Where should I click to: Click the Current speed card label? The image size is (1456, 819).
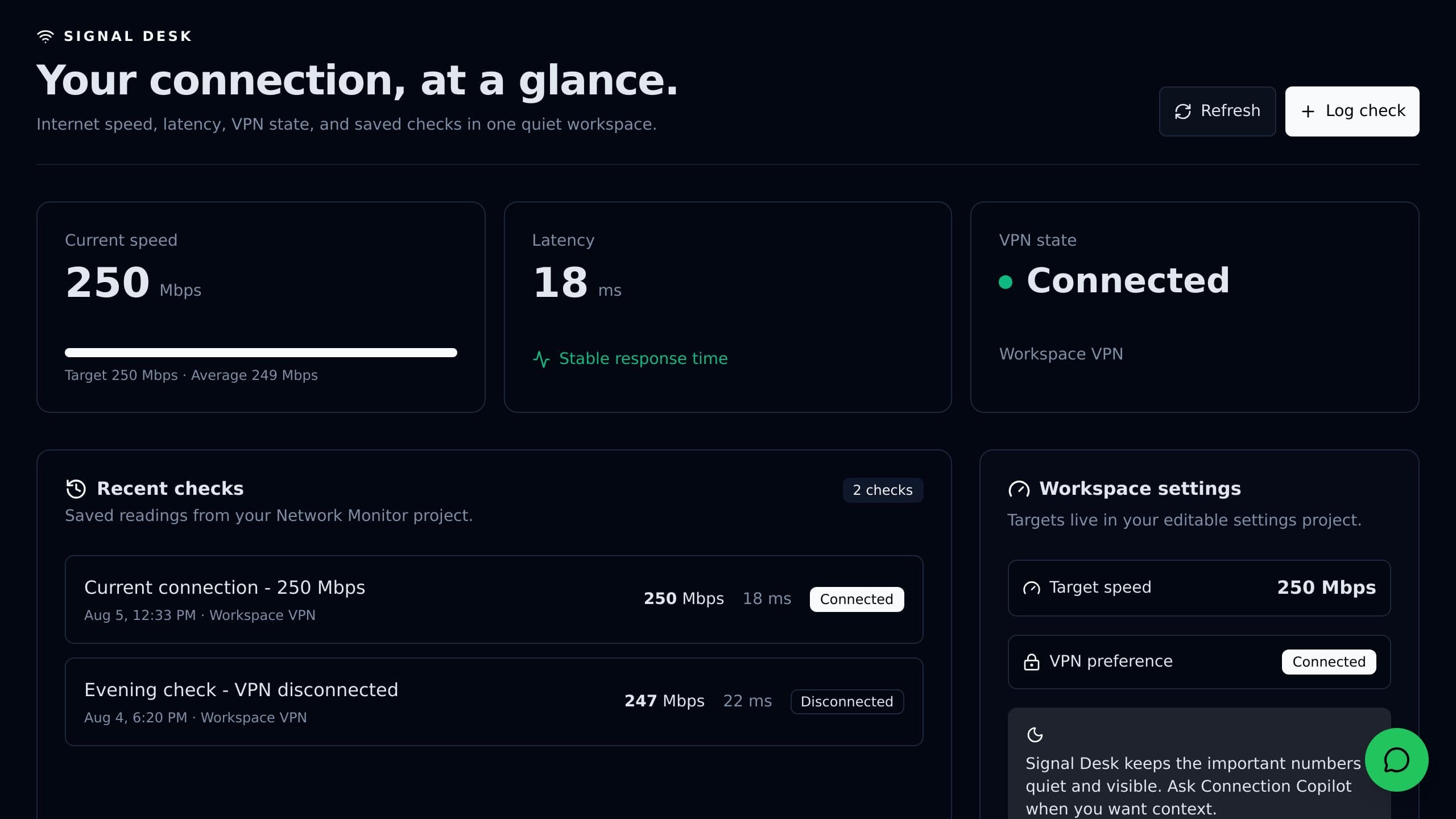point(121,240)
